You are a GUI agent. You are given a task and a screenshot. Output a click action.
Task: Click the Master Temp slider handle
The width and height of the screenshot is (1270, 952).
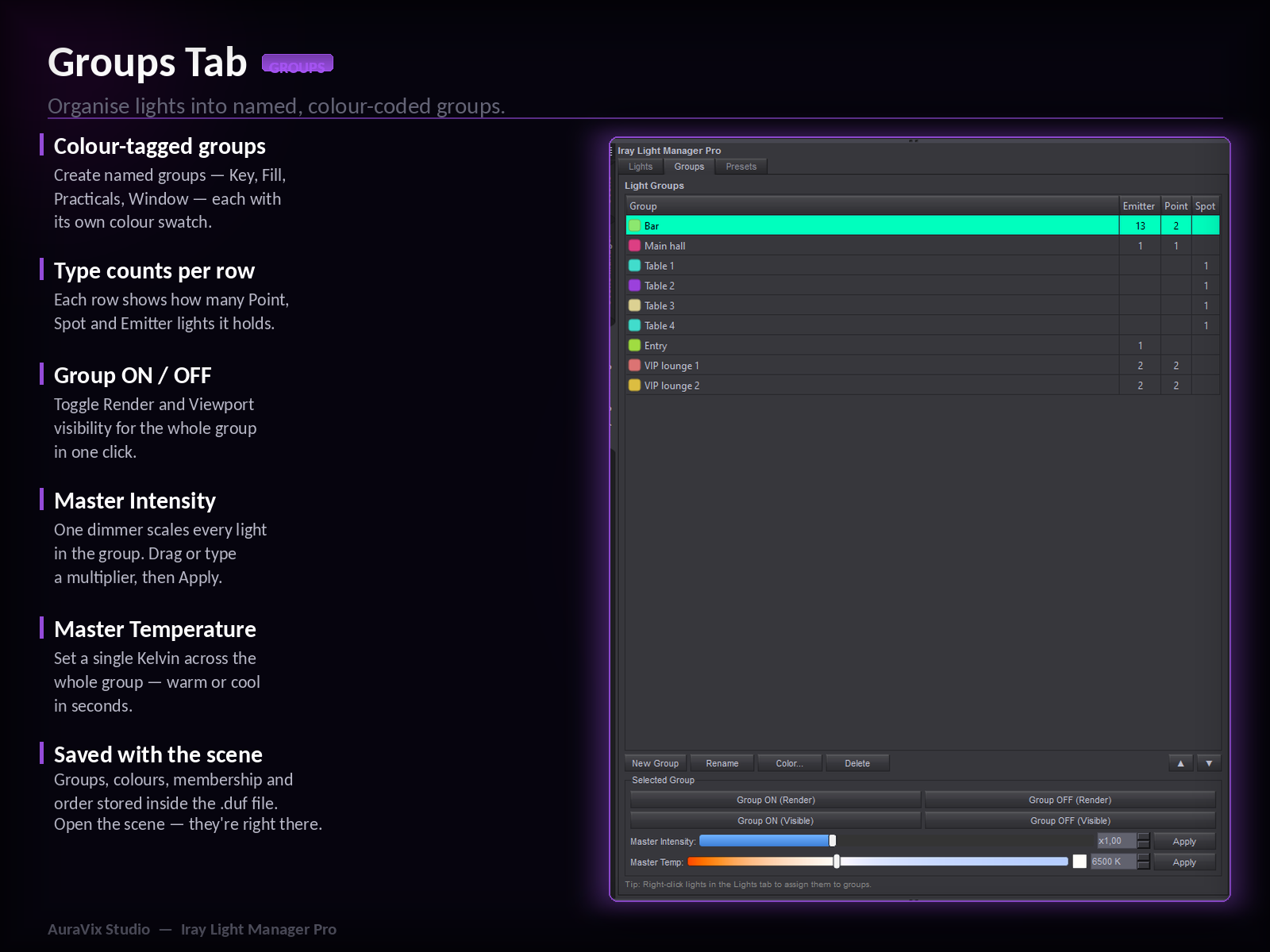tap(837, 862)
